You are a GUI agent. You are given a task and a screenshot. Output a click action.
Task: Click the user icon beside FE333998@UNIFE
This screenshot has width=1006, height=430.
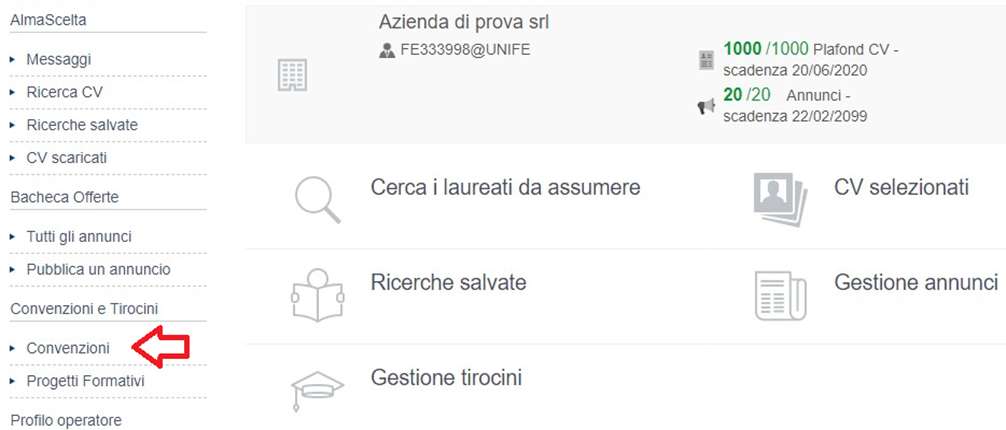(387, 50)
